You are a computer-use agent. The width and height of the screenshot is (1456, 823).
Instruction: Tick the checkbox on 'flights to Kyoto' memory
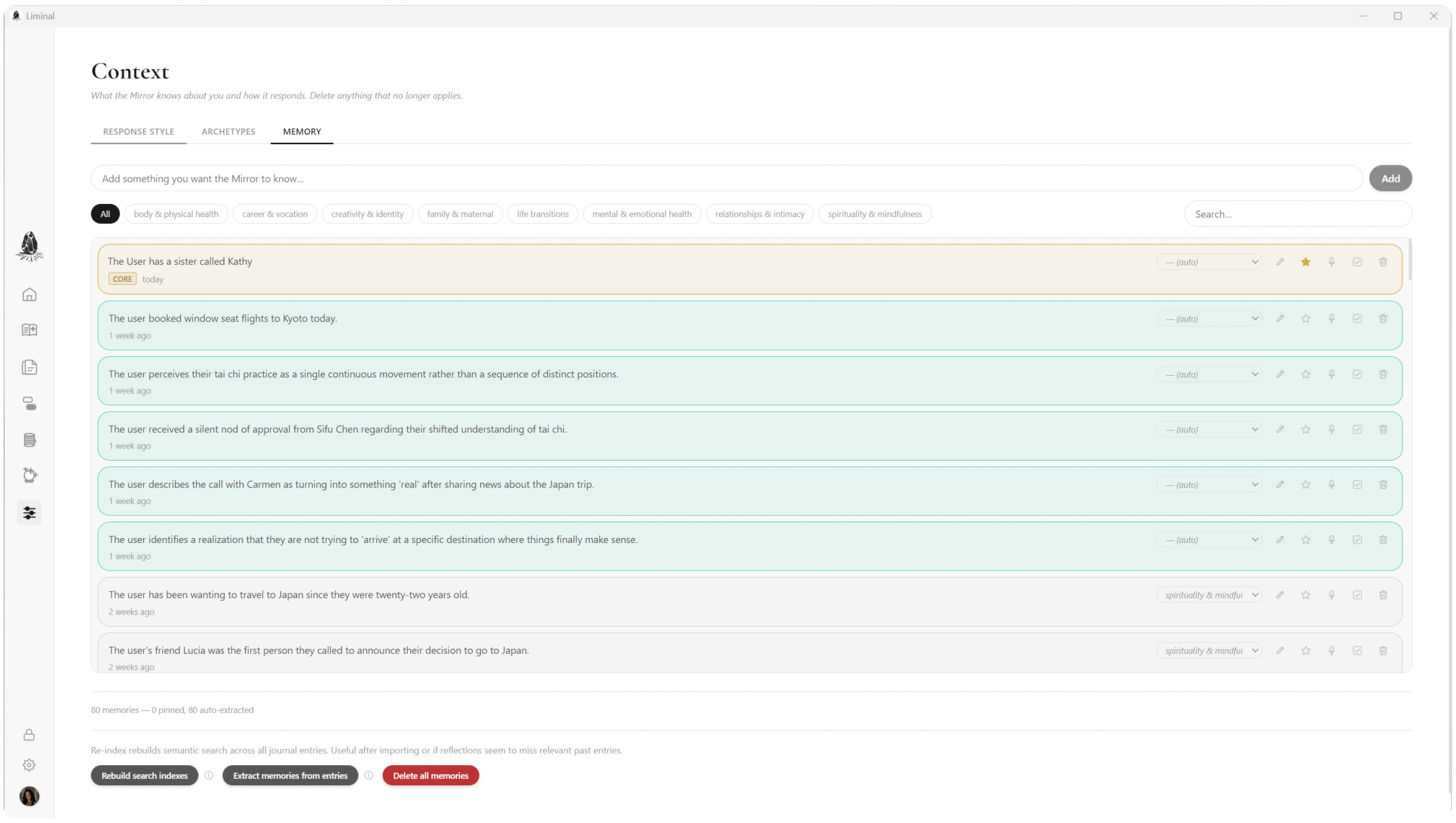pos(1357,318)
